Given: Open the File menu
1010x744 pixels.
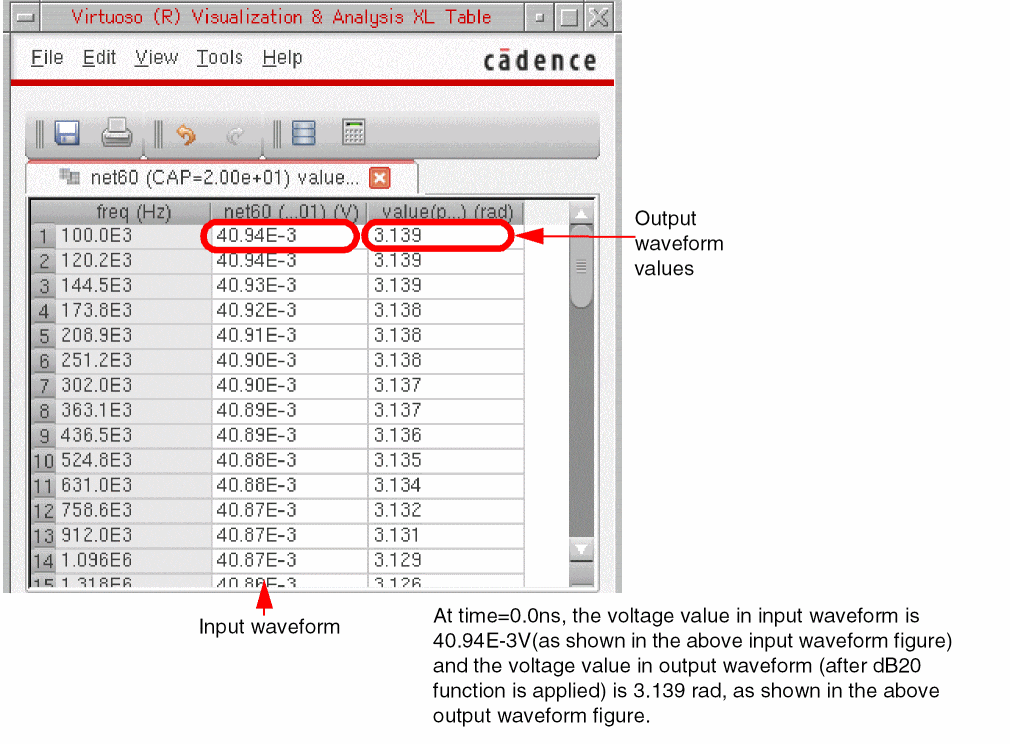Looking at the screenshot, I should 47,58.
